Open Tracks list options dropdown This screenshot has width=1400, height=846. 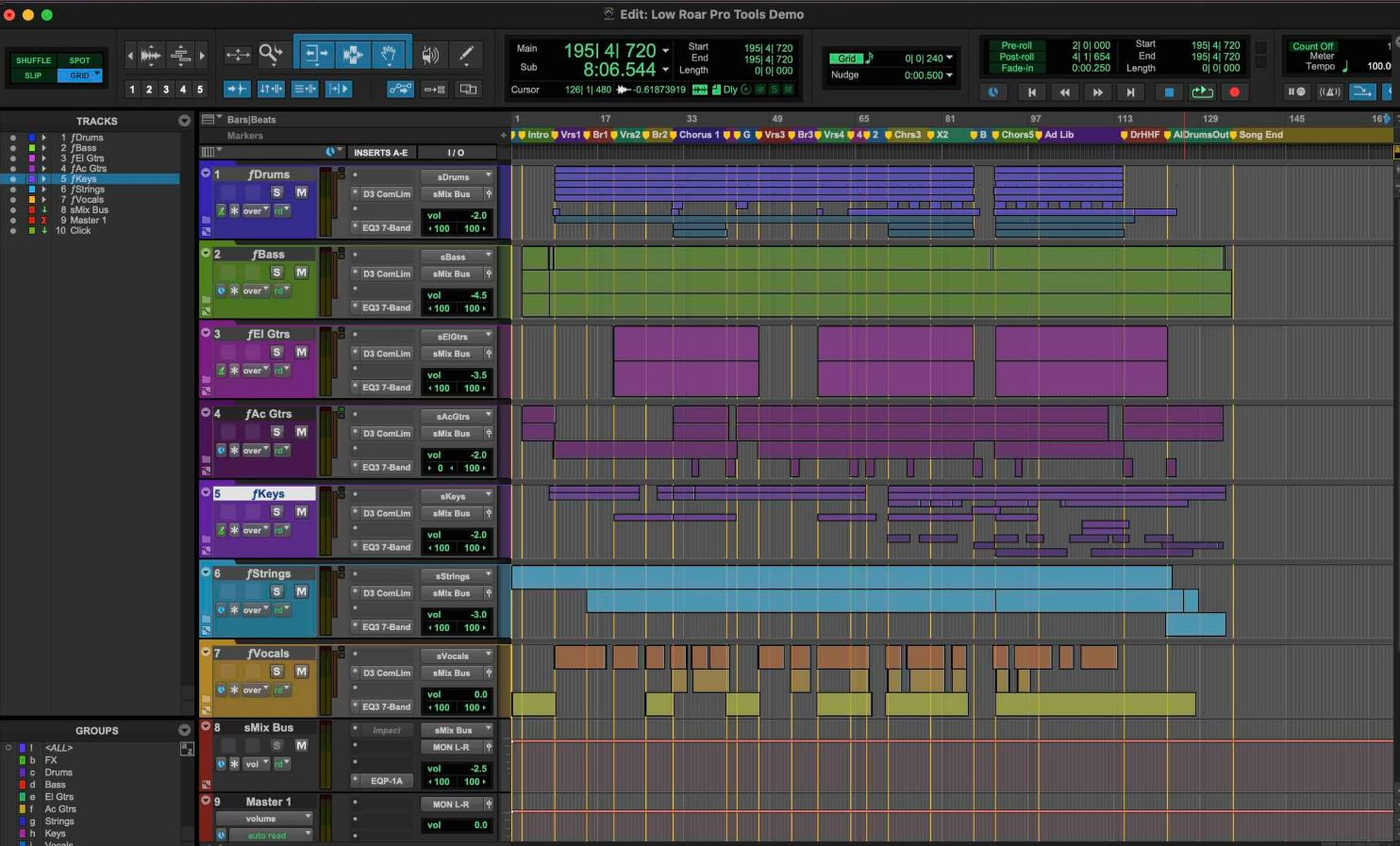184,121
